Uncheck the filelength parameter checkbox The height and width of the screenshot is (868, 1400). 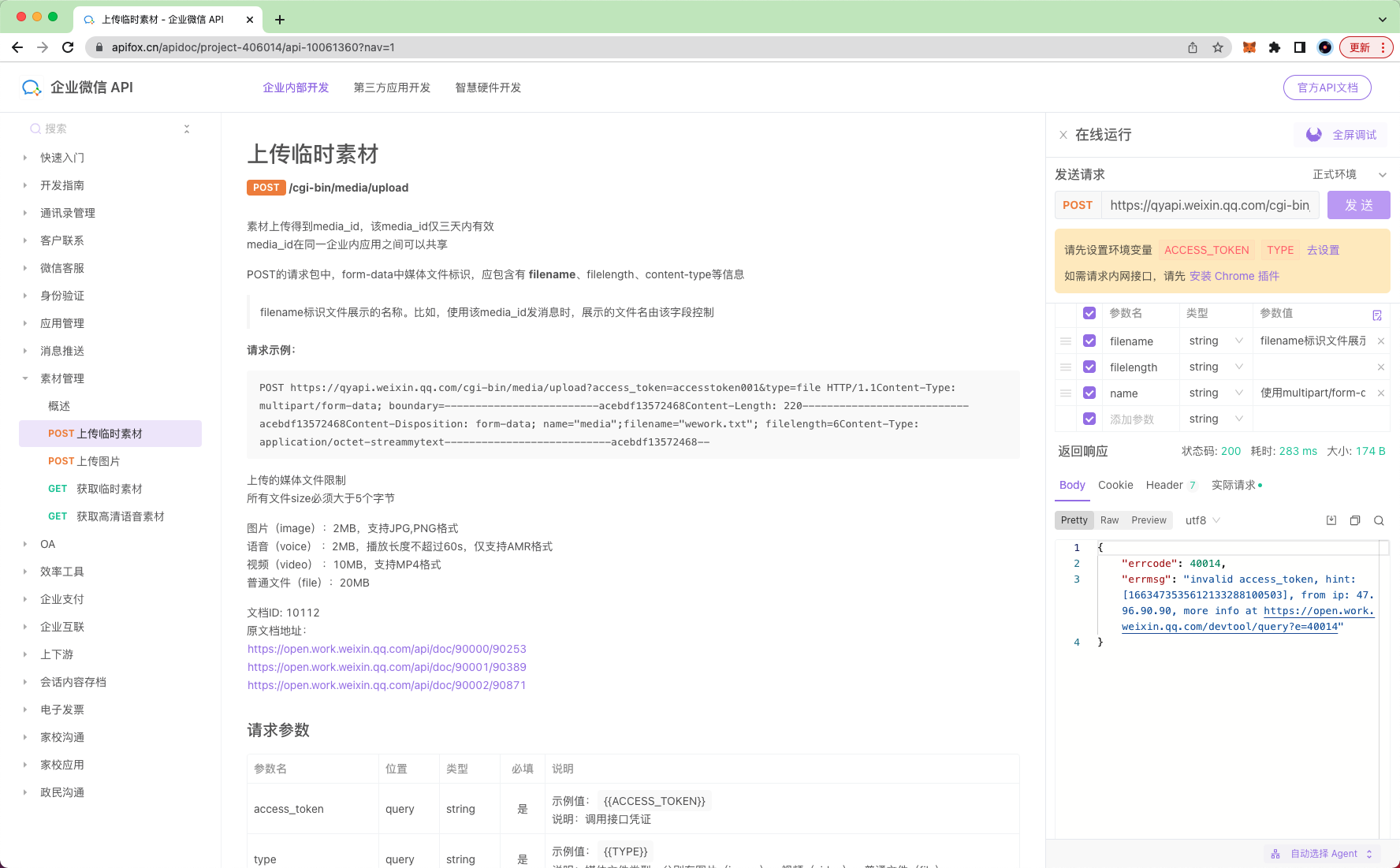[1089, 367]
